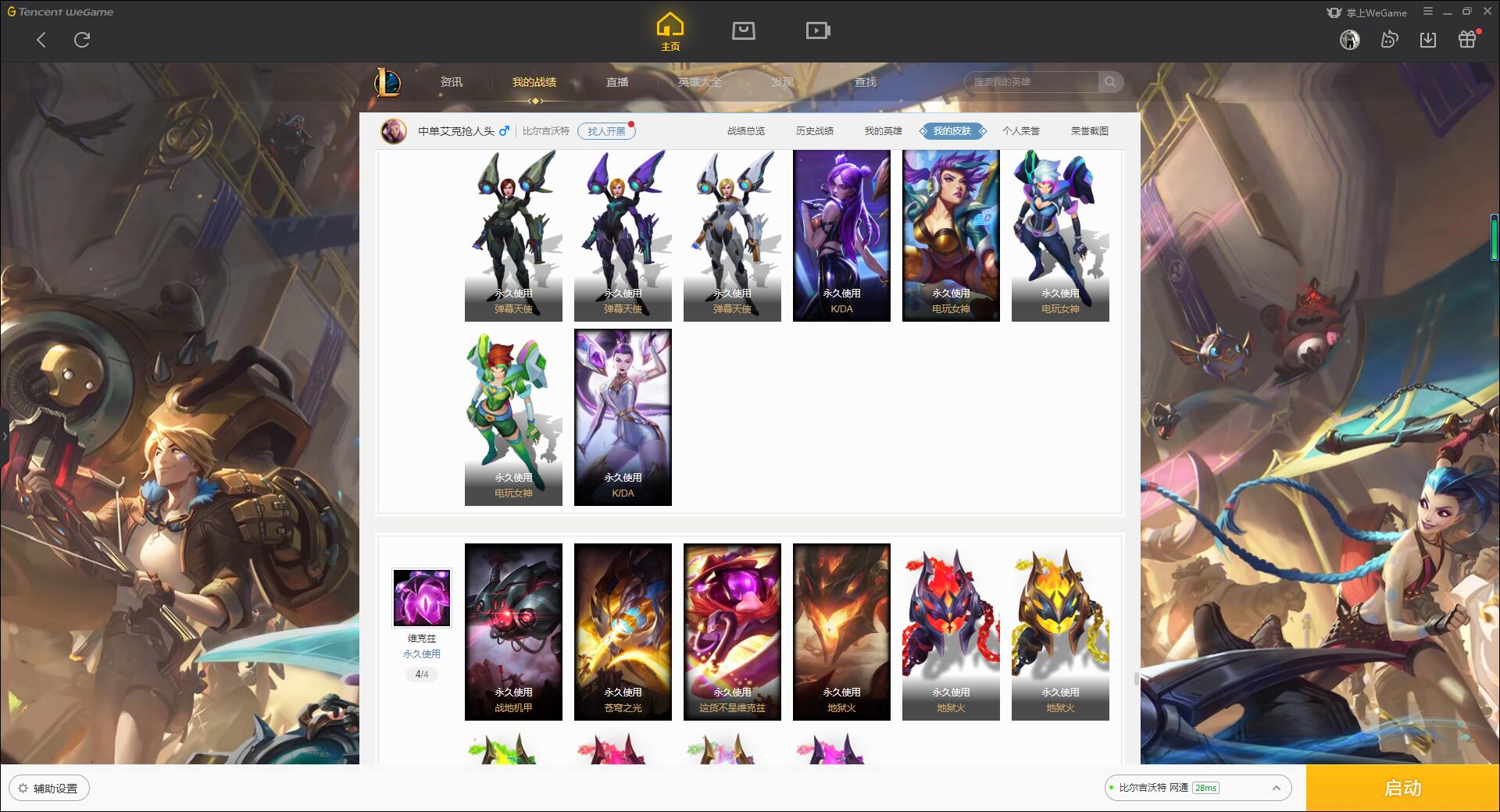Viewport: 1500px width, 812px height.
Task: Click the League of Legends logo icon
Action: coord(388,82)
